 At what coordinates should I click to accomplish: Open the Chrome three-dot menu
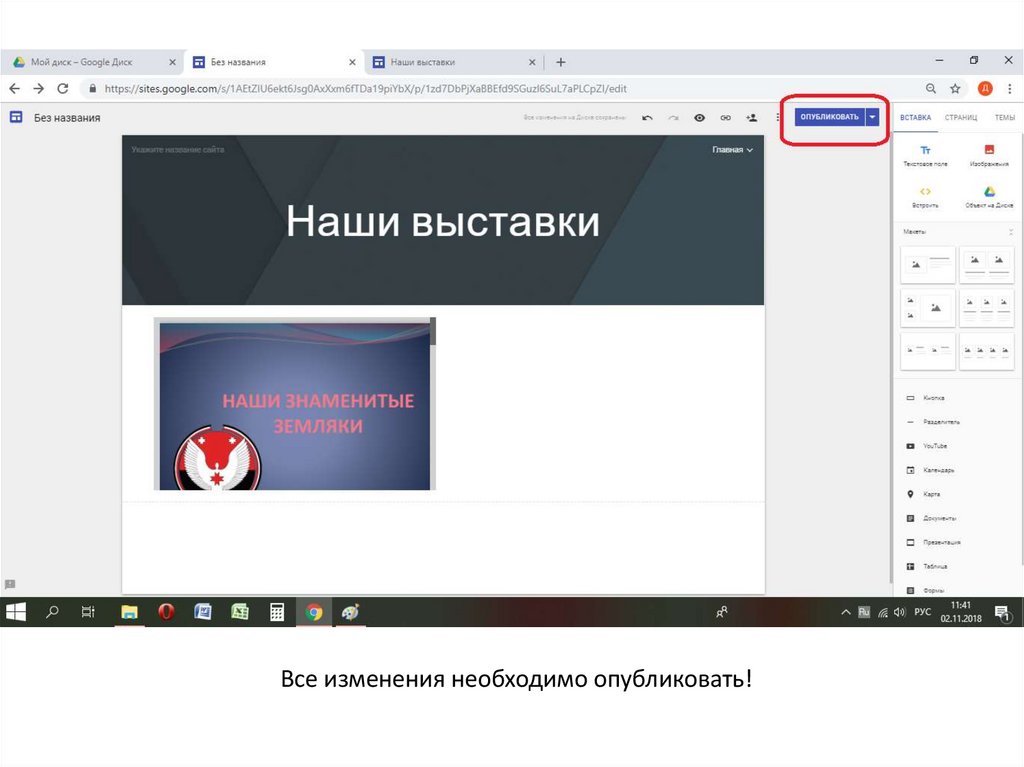[x=1010, y=88]
